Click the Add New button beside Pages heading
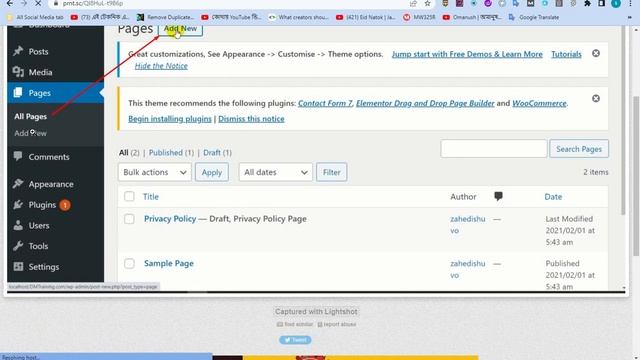The height and width of the screenshot is (360, 640). click(180, 29)
